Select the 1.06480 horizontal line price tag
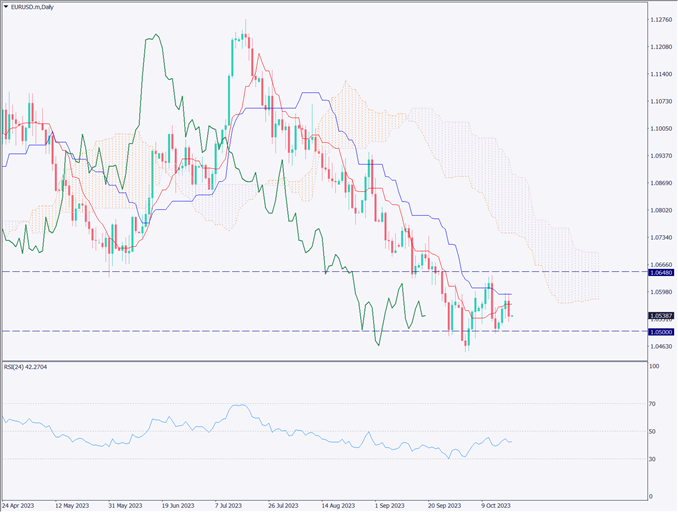The image size is (678, 512). 661,272
